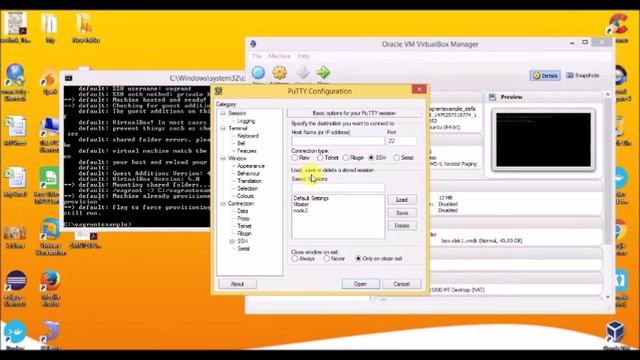Click the Saved Sessions name field

[338, 187]
